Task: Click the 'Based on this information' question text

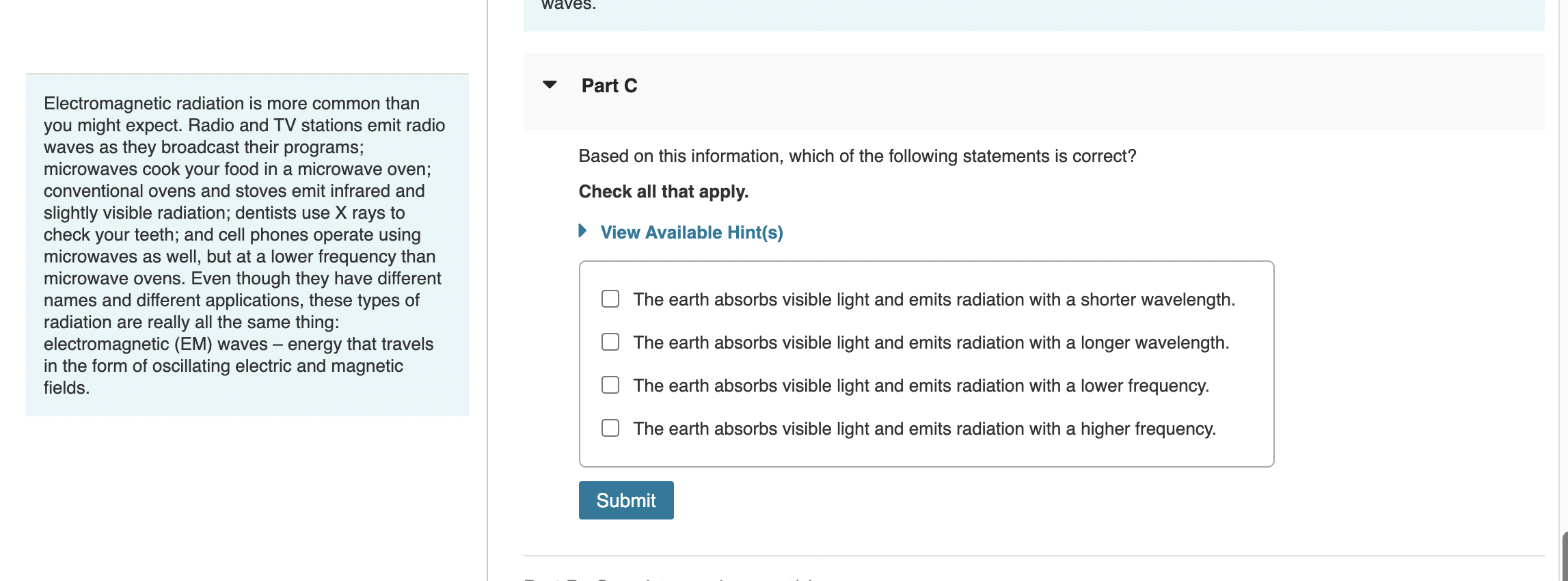Action: coord(857,156)
